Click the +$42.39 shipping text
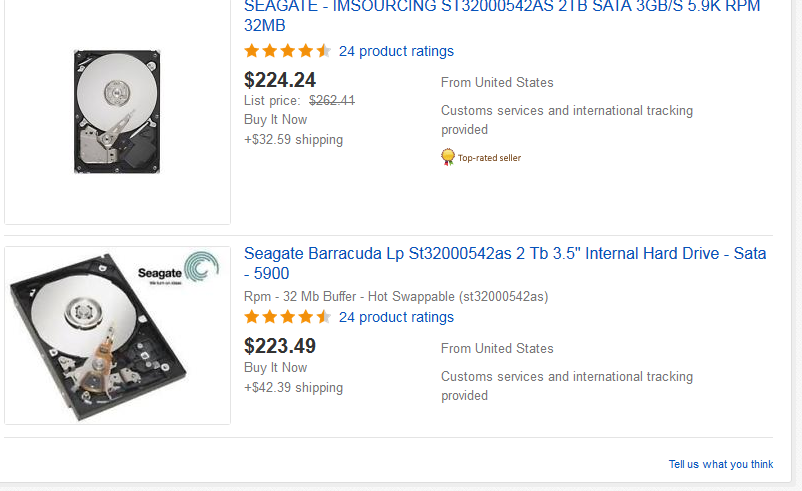 293,388
